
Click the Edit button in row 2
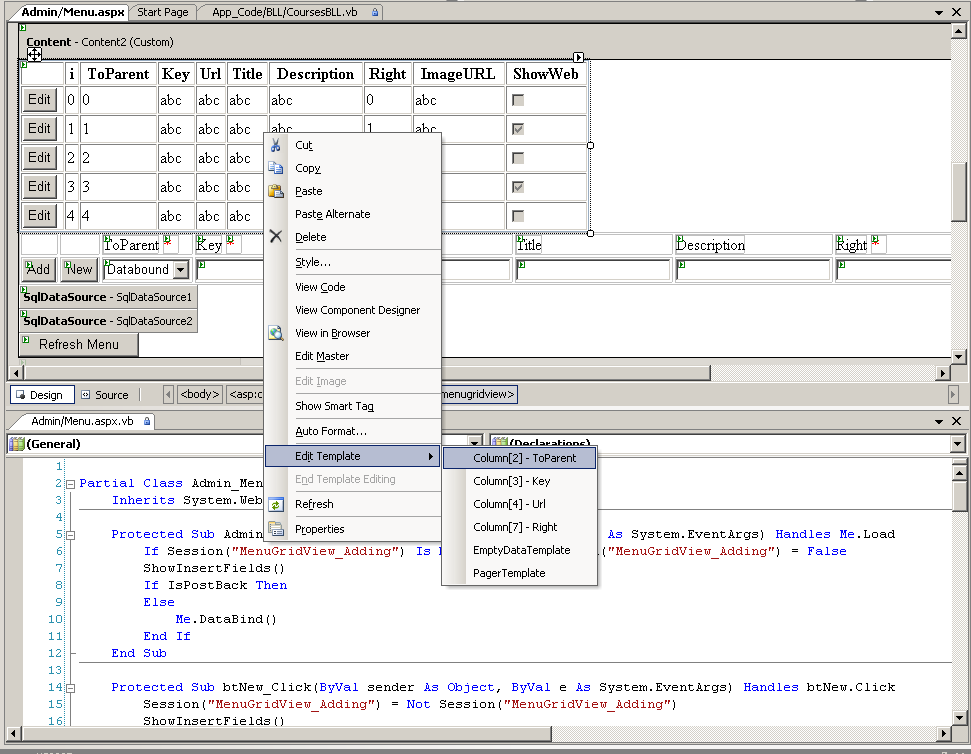[x=39, y=157]
